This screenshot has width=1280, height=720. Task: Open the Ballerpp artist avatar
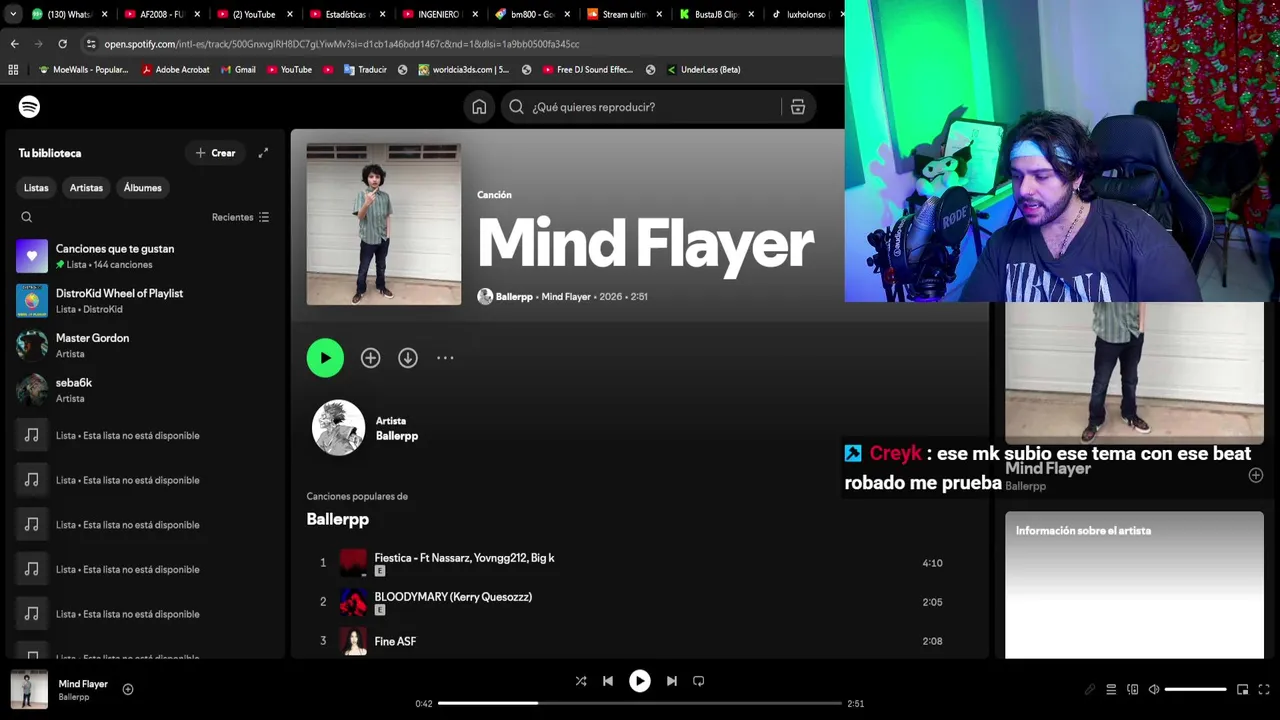pyautogui.click(x=338, y=428)
